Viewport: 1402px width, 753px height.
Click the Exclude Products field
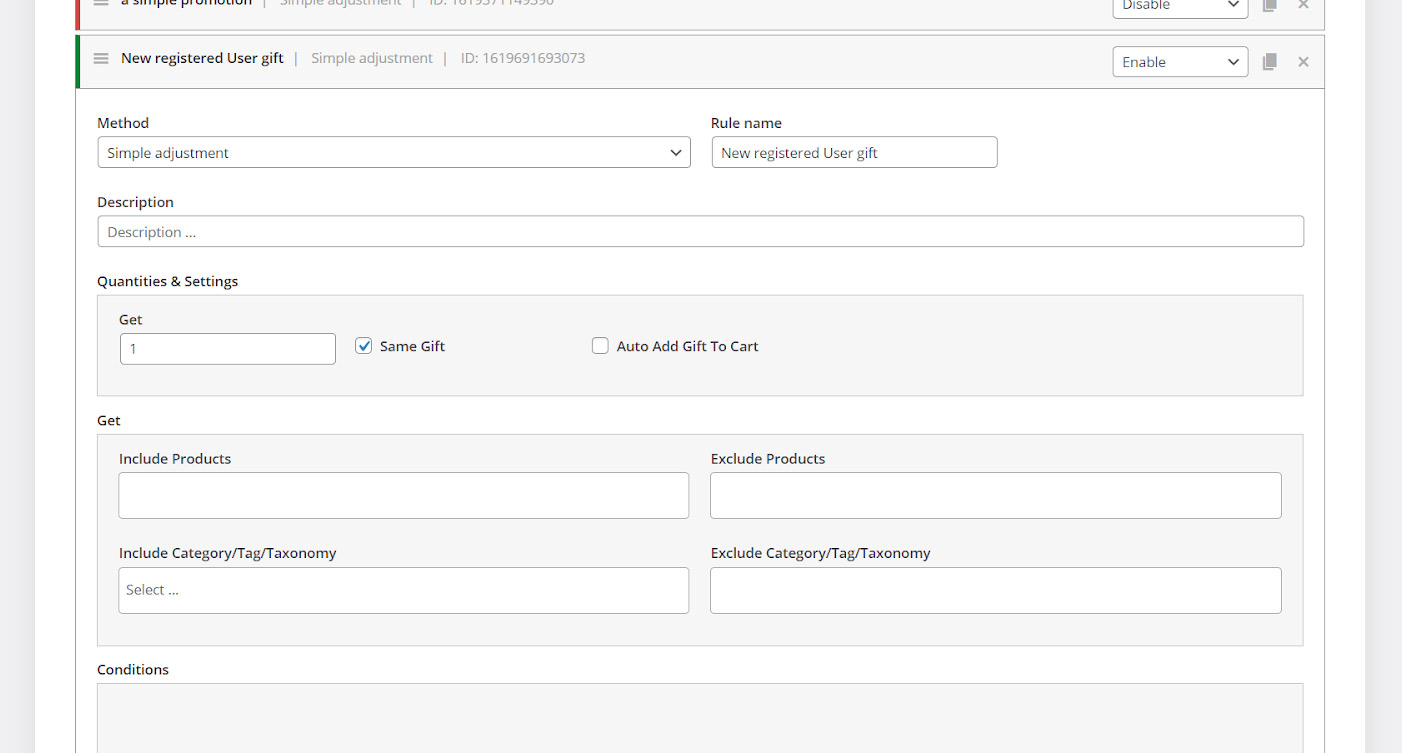click(x=995, y=496)
